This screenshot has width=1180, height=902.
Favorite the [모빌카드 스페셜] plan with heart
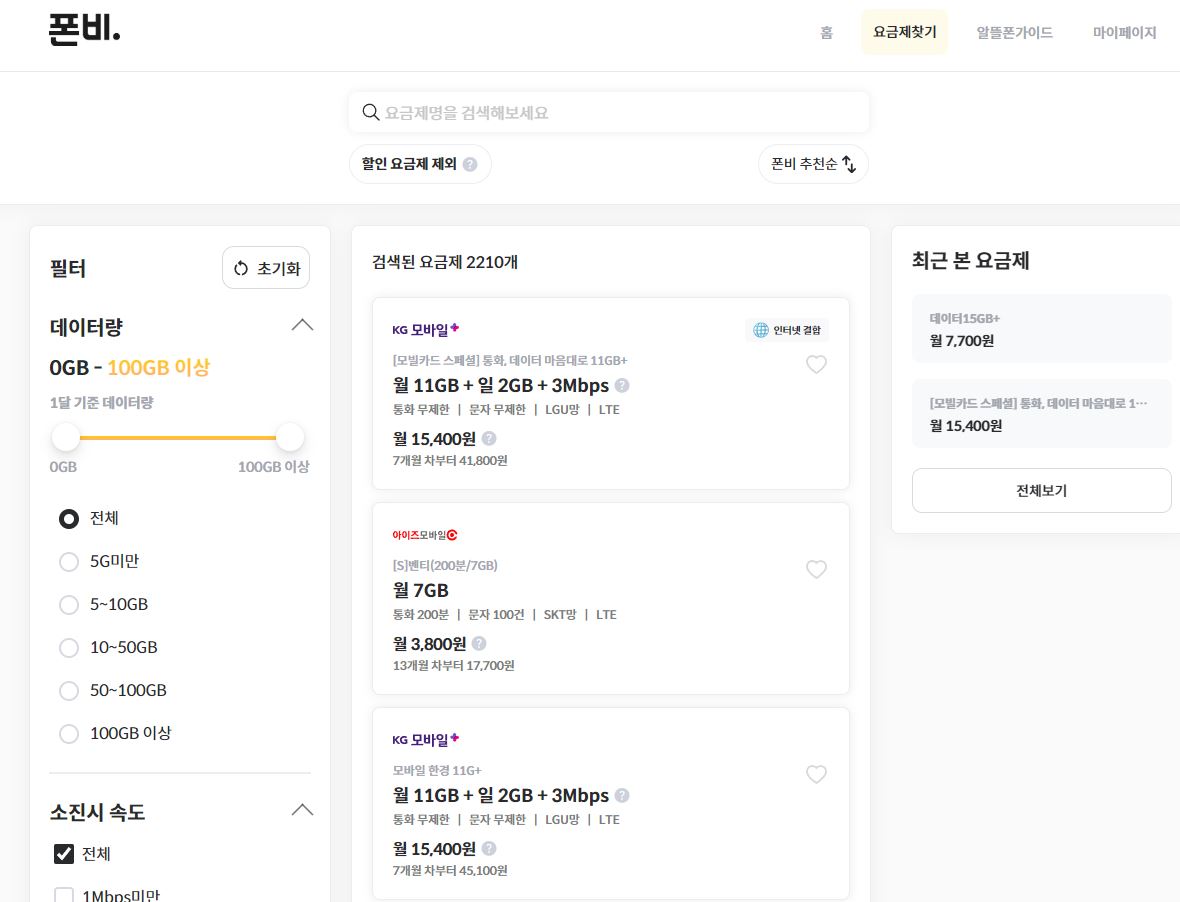tap(816, 364)
